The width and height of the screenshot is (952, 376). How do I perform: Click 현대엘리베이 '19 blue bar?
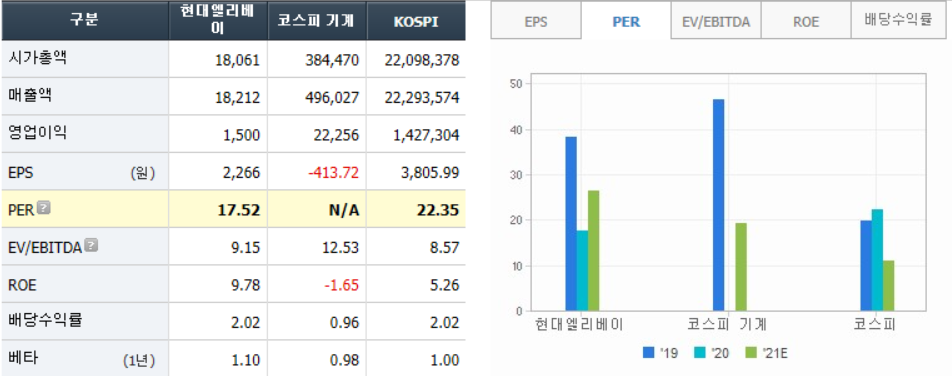coord(571,224)
